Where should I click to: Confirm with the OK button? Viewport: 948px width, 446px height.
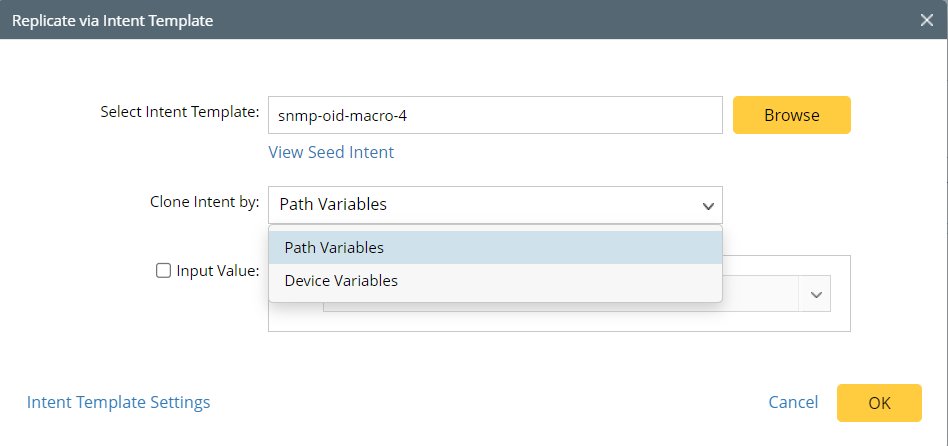pos(879,403)
